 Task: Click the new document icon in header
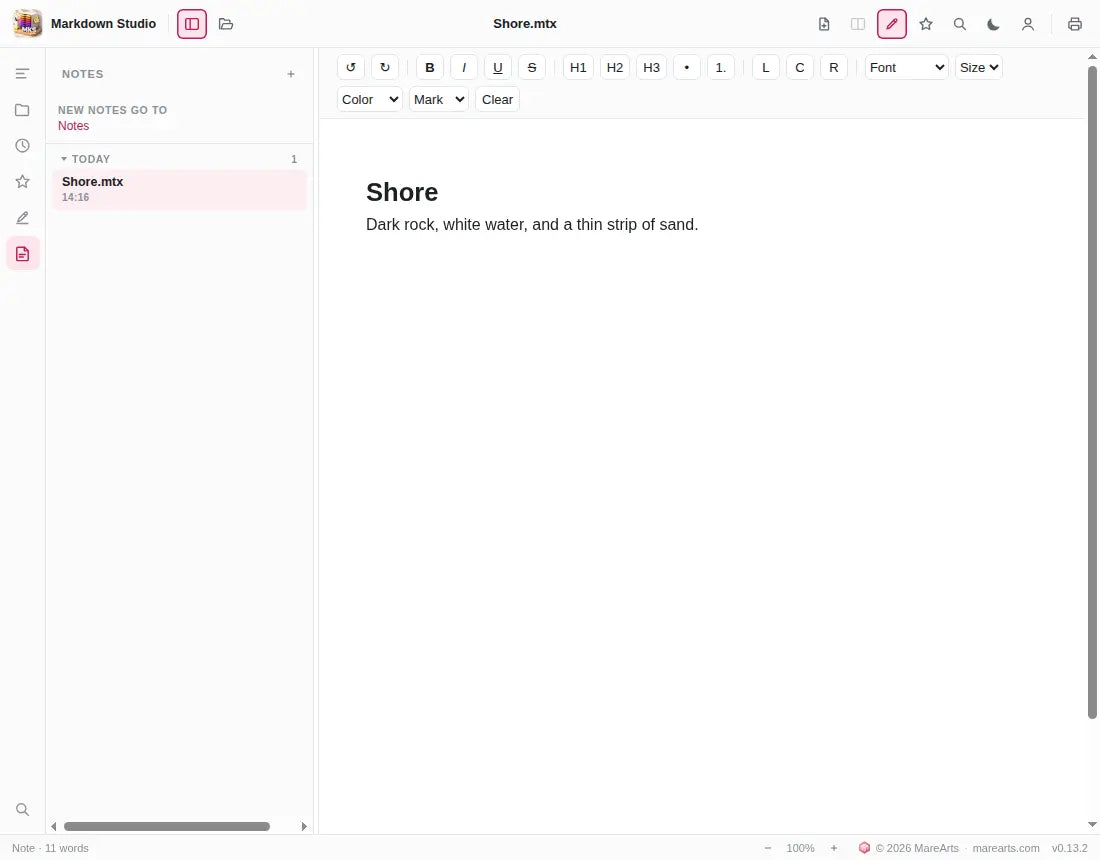(x=824, y=24)
